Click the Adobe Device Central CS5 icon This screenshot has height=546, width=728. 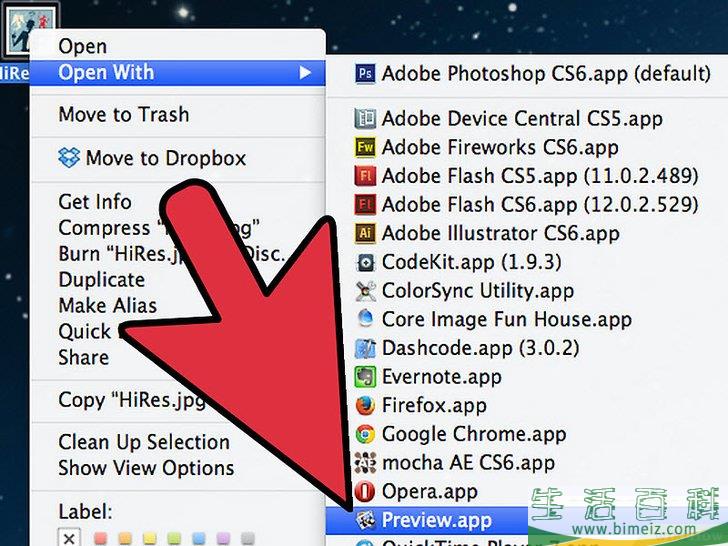365,118
